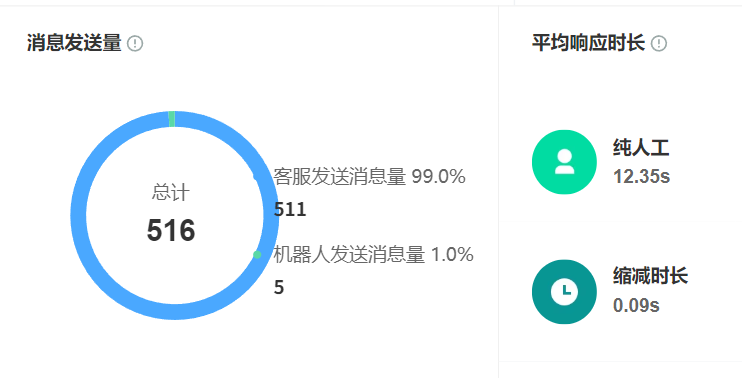The width and height of the screenshot is (742, 378).
Task: Select 客服发送消息量 99.0% legend label
Action: [x=369, y=176]
